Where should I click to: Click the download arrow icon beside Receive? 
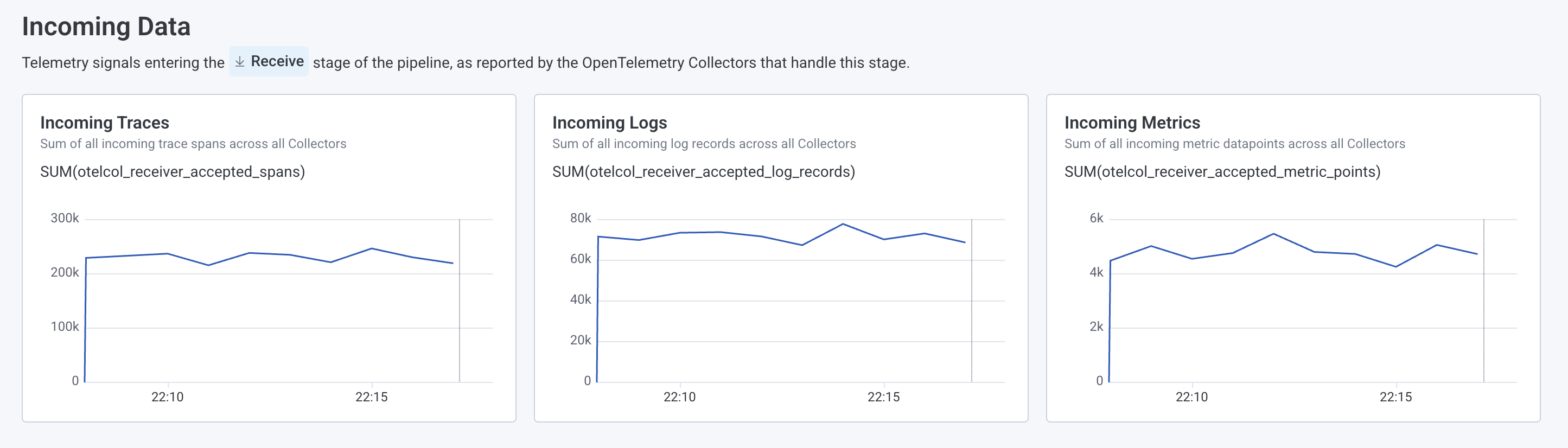point(240,61)
